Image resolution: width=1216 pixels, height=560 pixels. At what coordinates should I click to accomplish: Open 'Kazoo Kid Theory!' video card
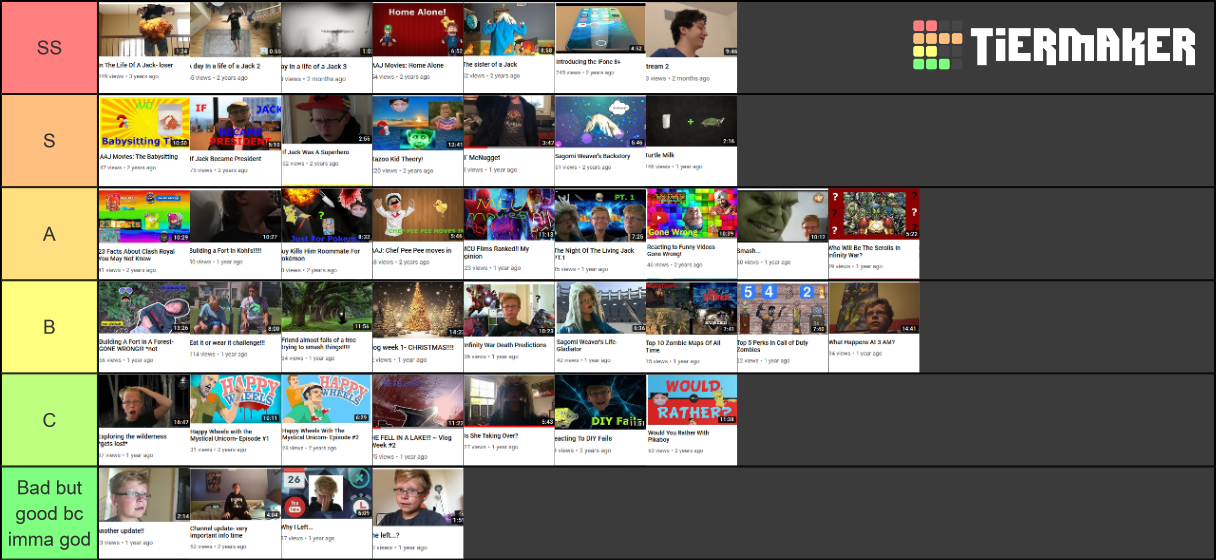click(x=418, y=140)
